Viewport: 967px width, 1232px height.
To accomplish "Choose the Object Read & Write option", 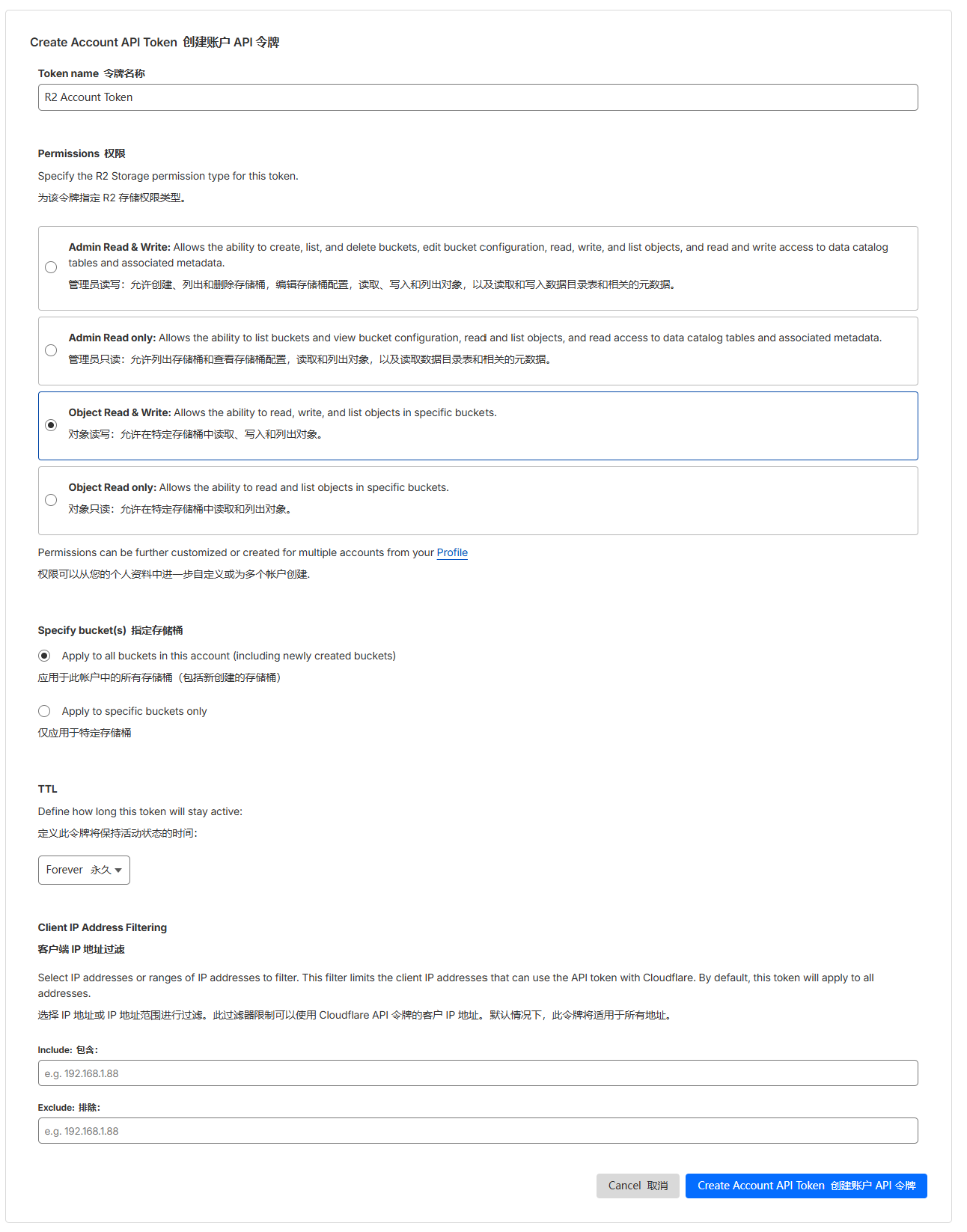I will pyautogui.click(x=51, y=425).
